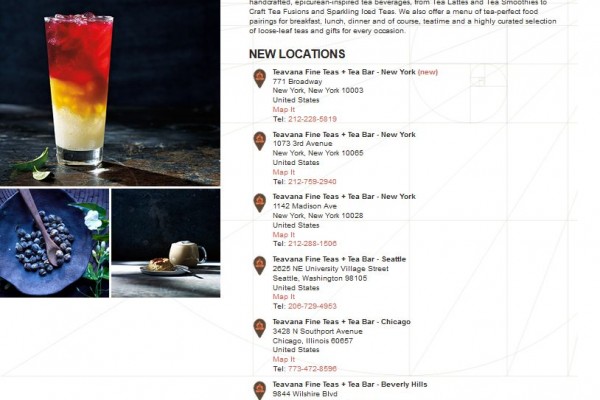
Task: Open Map It for the Chicago location
Action: click(284, 359)
